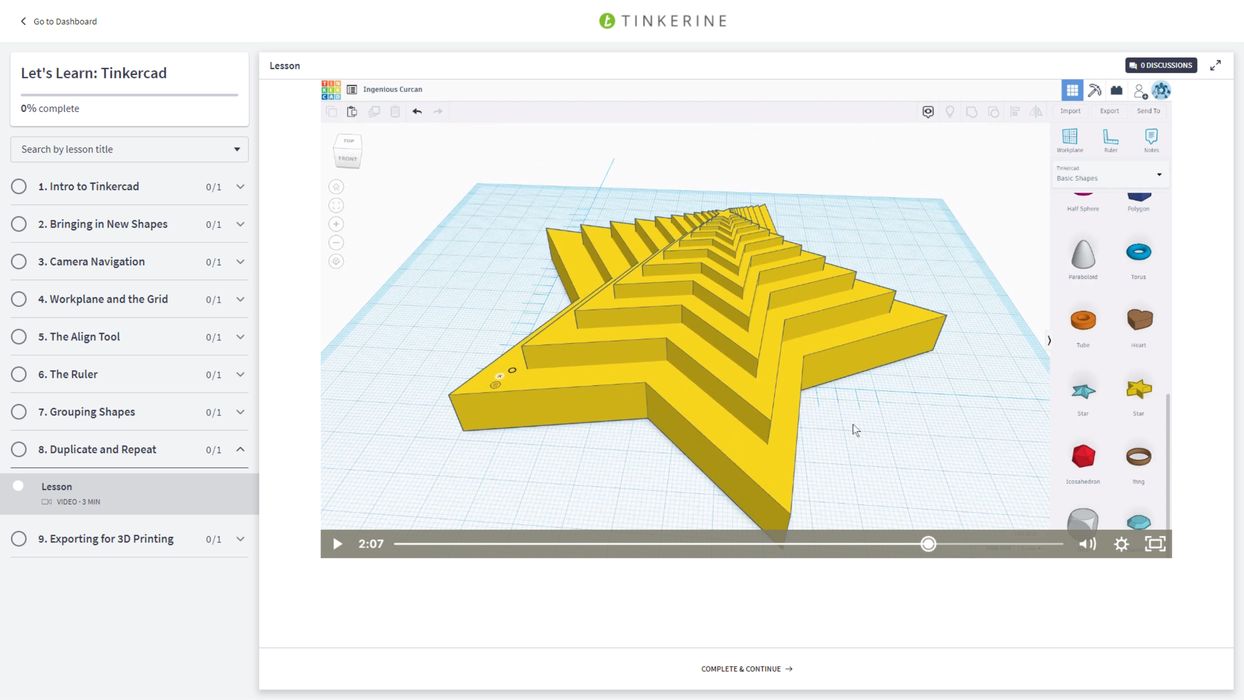Image resolution: width=1244 pixels, height=700 pixels.
Task: Open the Export menu
Action: (1109, 110)
